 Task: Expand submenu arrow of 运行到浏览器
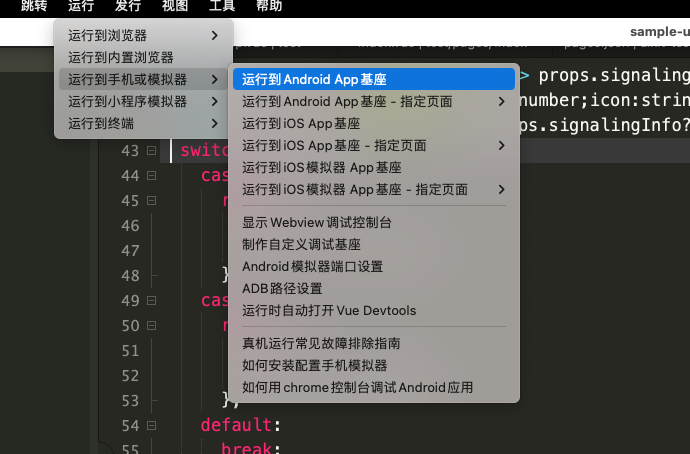click(x=215, y=35)
